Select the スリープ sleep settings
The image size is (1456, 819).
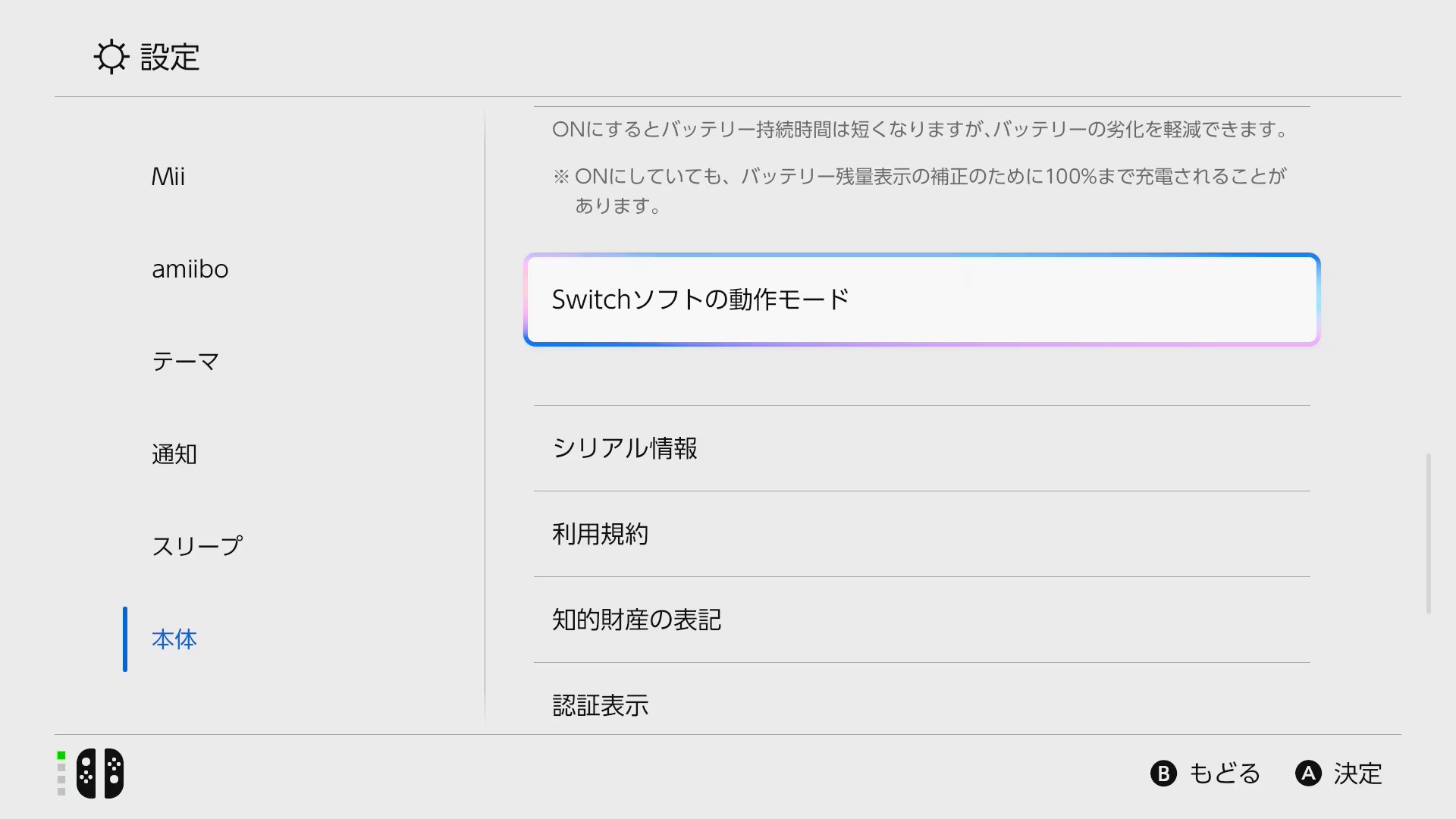(196, 545)
